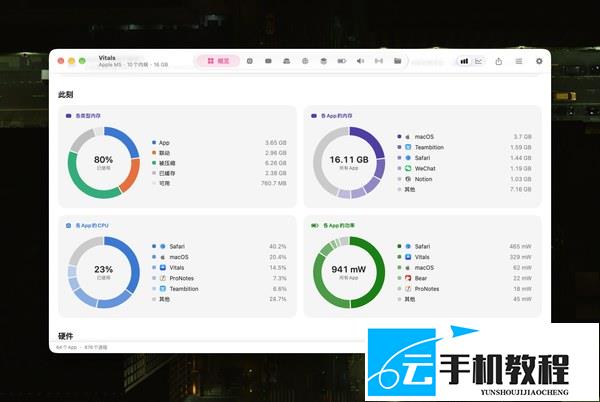Click the 465 mW Safari power value

pos(520,246)
